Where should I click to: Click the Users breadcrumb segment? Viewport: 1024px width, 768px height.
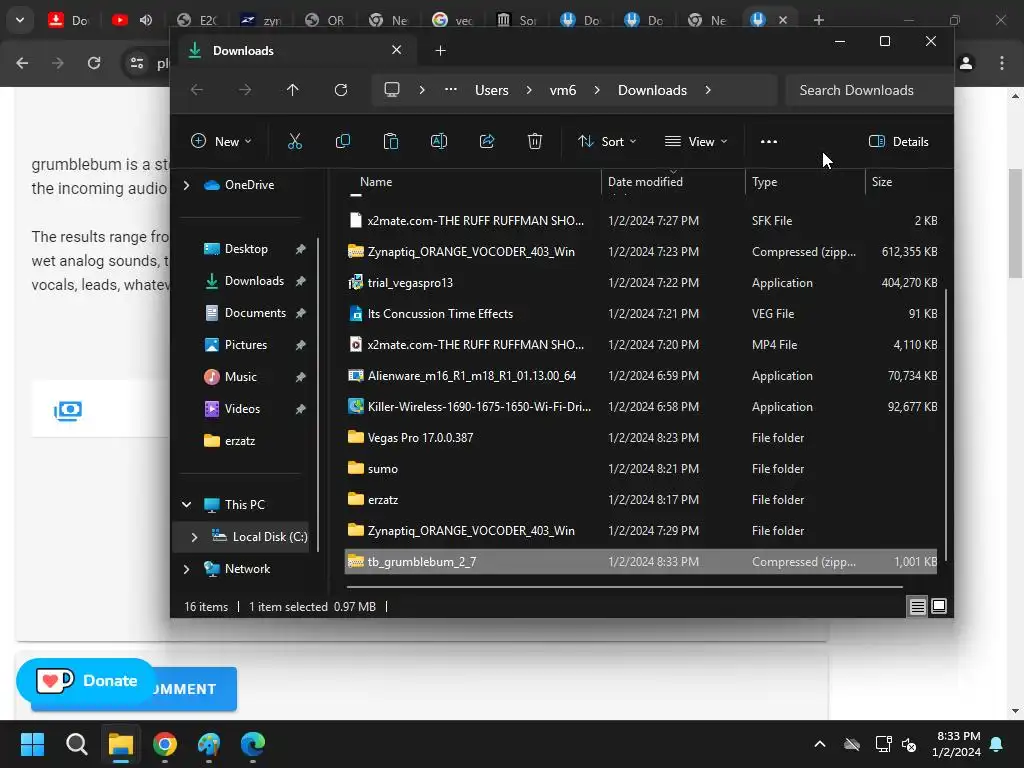pyautogui.click(x=491, y=90)
